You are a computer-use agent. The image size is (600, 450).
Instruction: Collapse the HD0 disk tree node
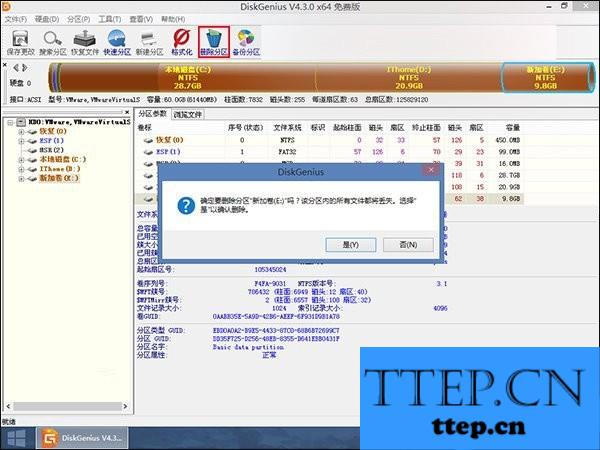(x=11, y=122)
